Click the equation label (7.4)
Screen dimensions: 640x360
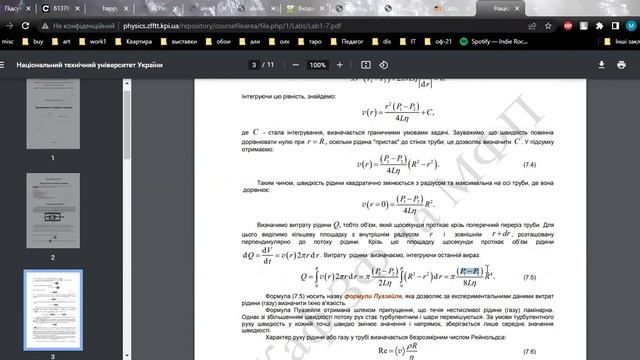529,164
